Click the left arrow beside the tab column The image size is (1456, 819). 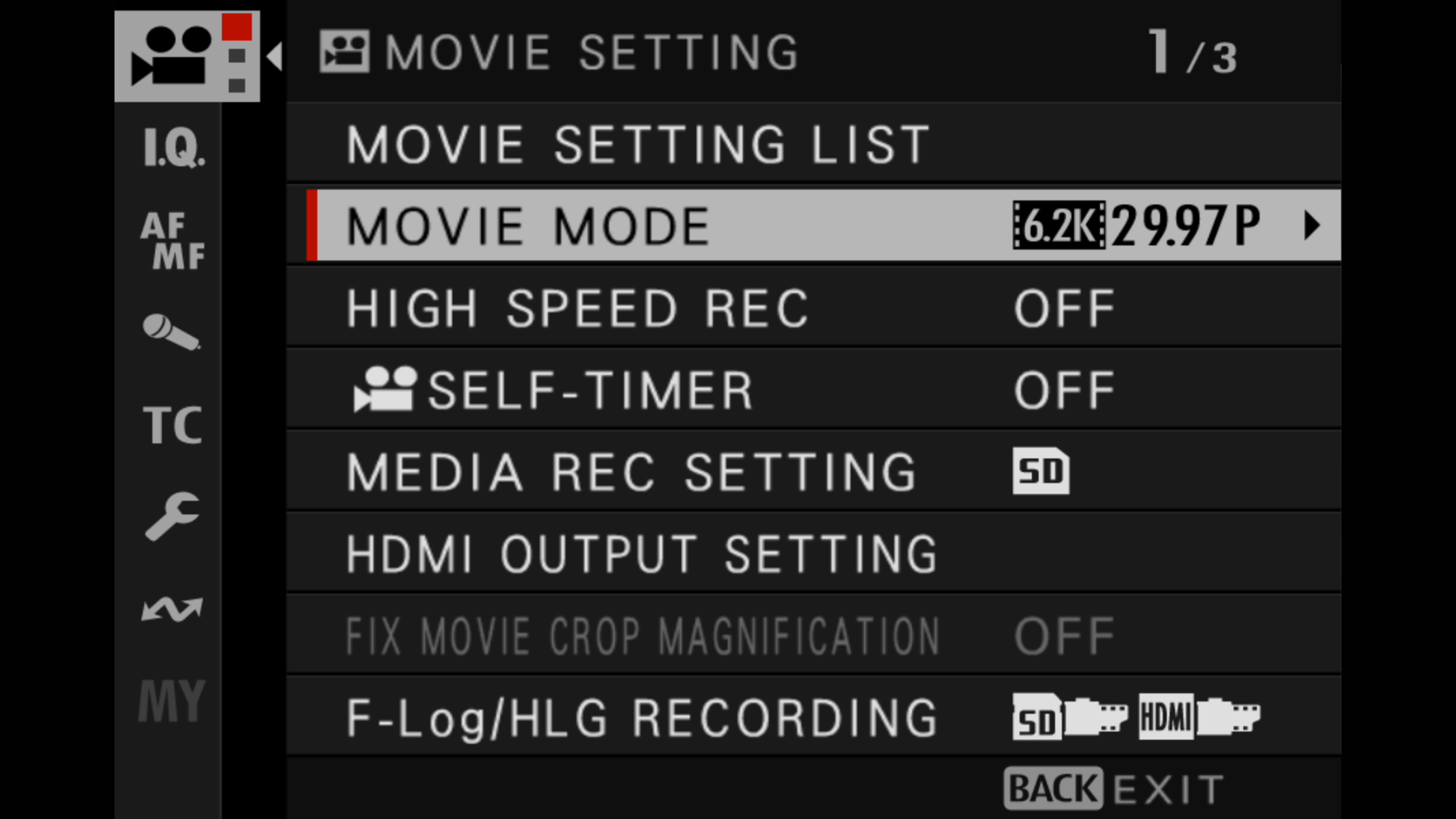tap(275, 56)
